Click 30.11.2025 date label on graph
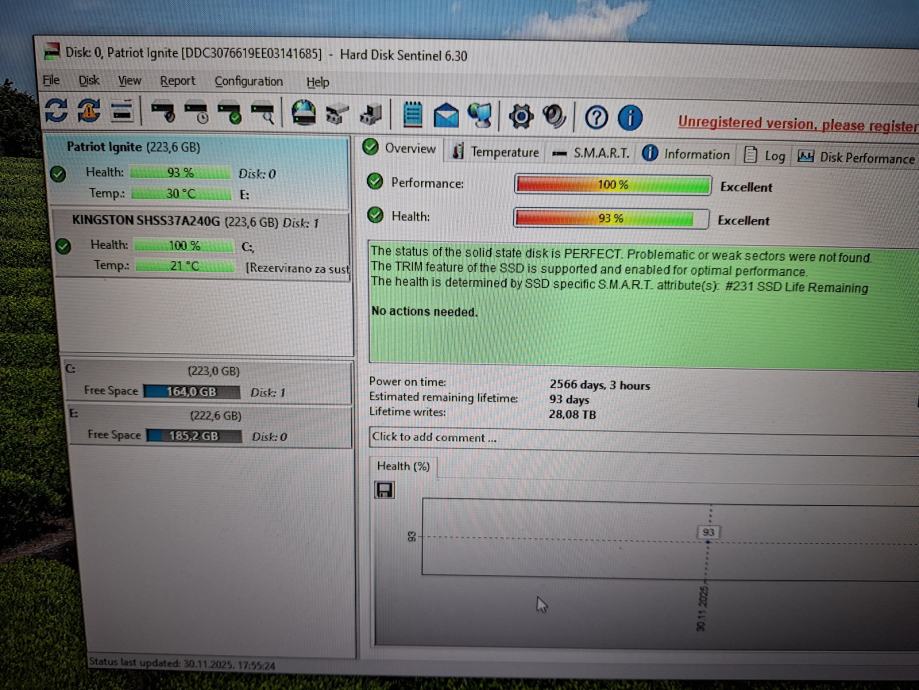The height and width of the screenshot is (690, 919). pyautogui.click(x=702, y=608)
